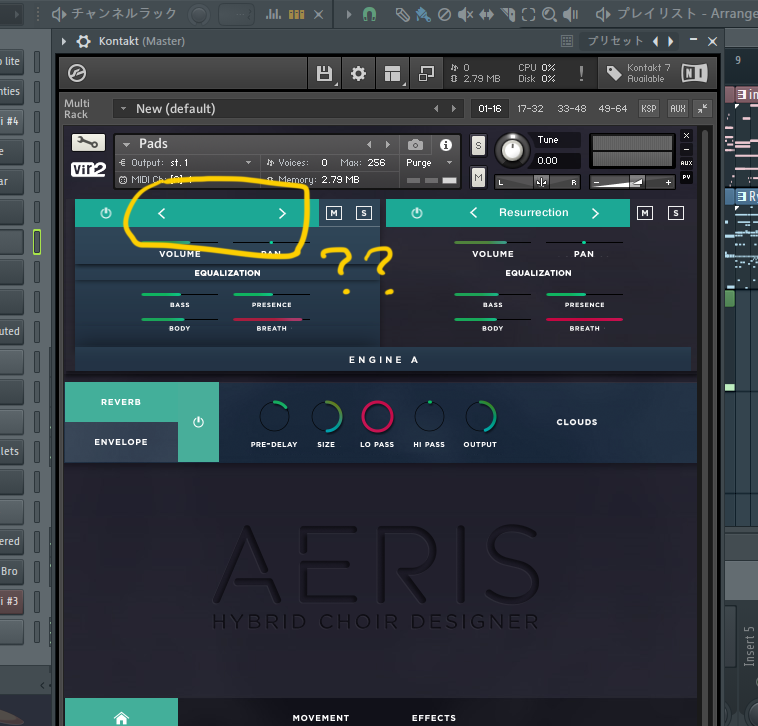This screenshot has height=726, width=758.
Task: Select next sound on left engine layer
Action: (x=282, y=213)
